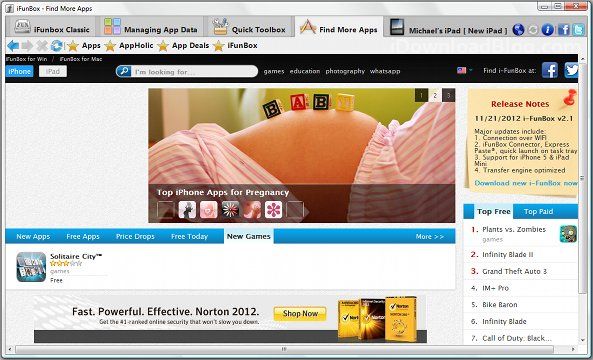Image resolution: width=593 pixels, height=360 pixels.
Task: Select the Find More Apps tab
Action: tap(339, 27)
